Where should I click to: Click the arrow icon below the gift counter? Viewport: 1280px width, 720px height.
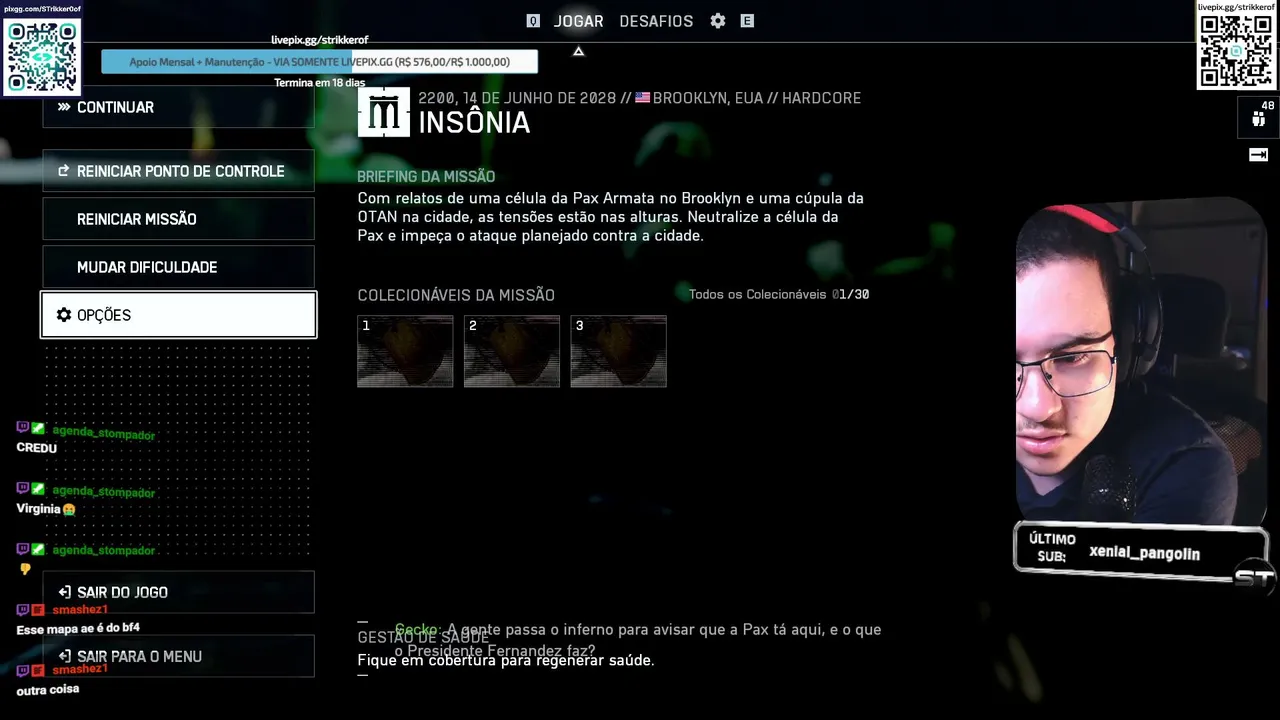[x=1258, y=154]
